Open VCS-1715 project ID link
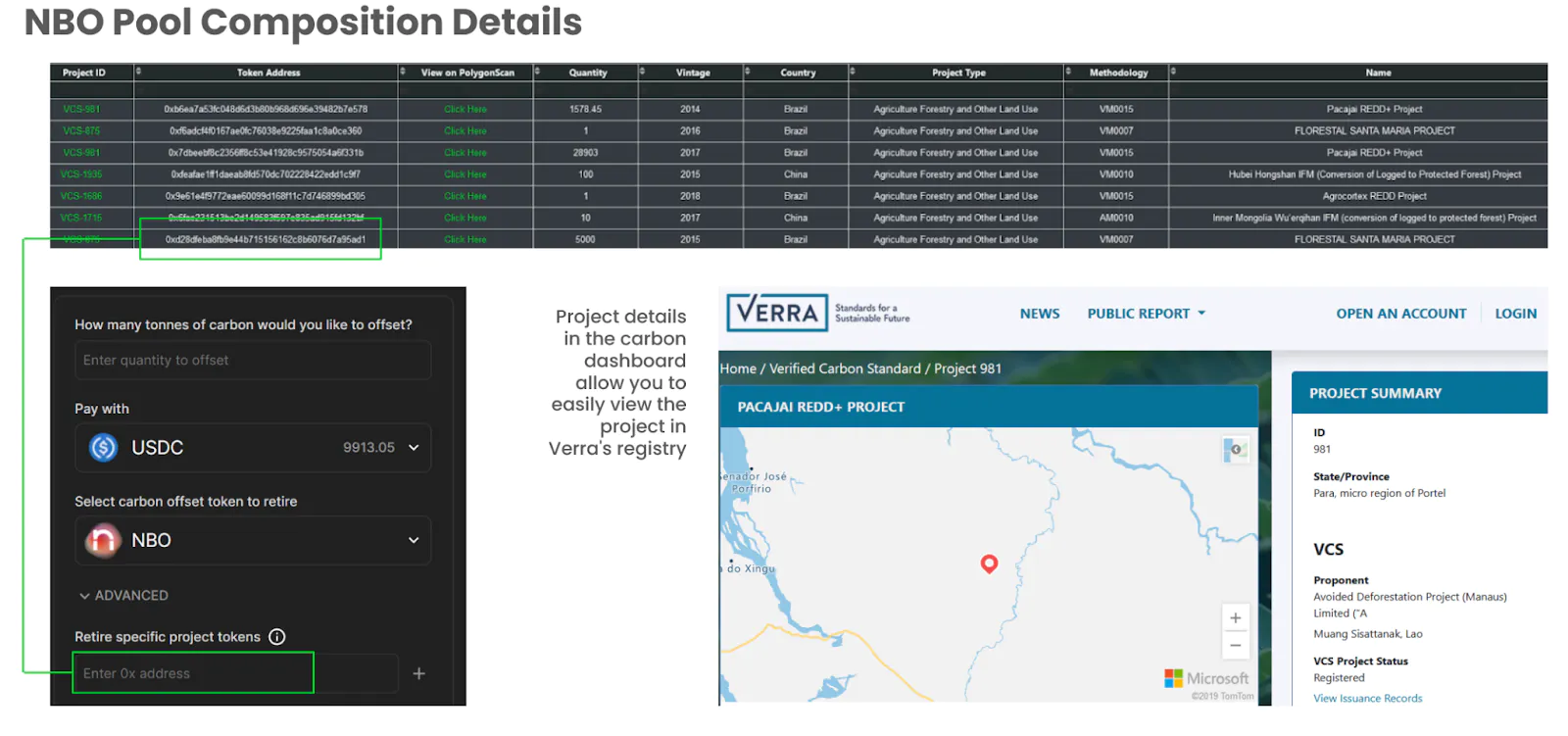This screenshot has height=736, width=1568. coord(81,218)
